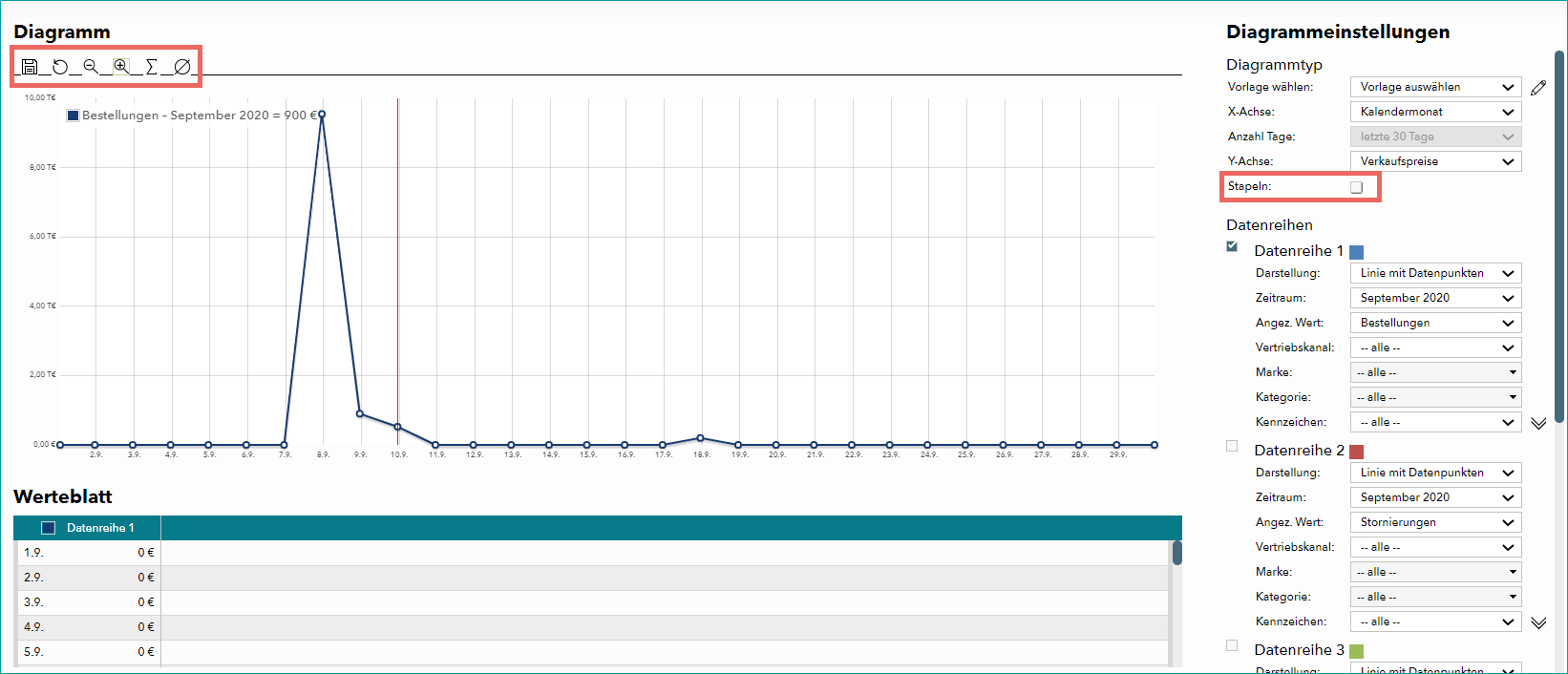Zoom out with the minus magnifier icon
The width and height of the screenshot is (1568, 674).
(91, 67)
